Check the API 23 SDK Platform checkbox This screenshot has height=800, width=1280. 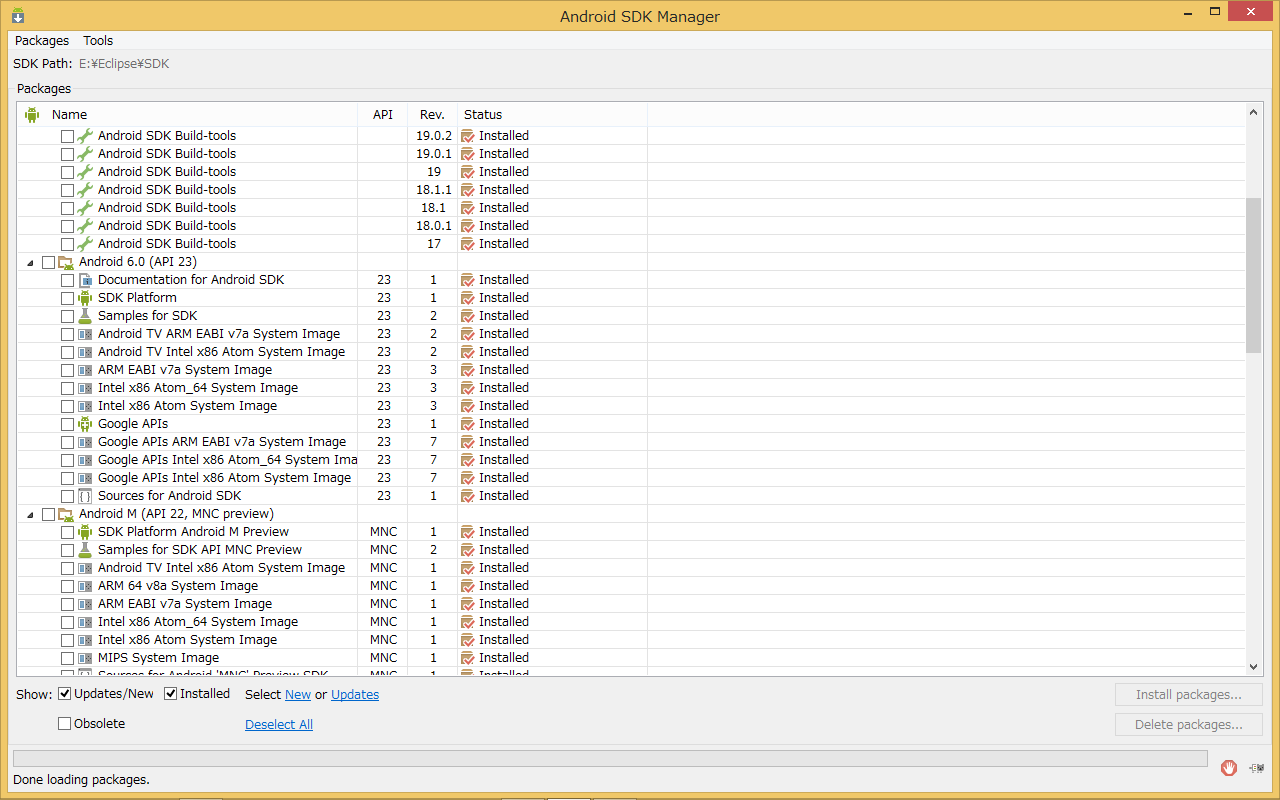67,298
